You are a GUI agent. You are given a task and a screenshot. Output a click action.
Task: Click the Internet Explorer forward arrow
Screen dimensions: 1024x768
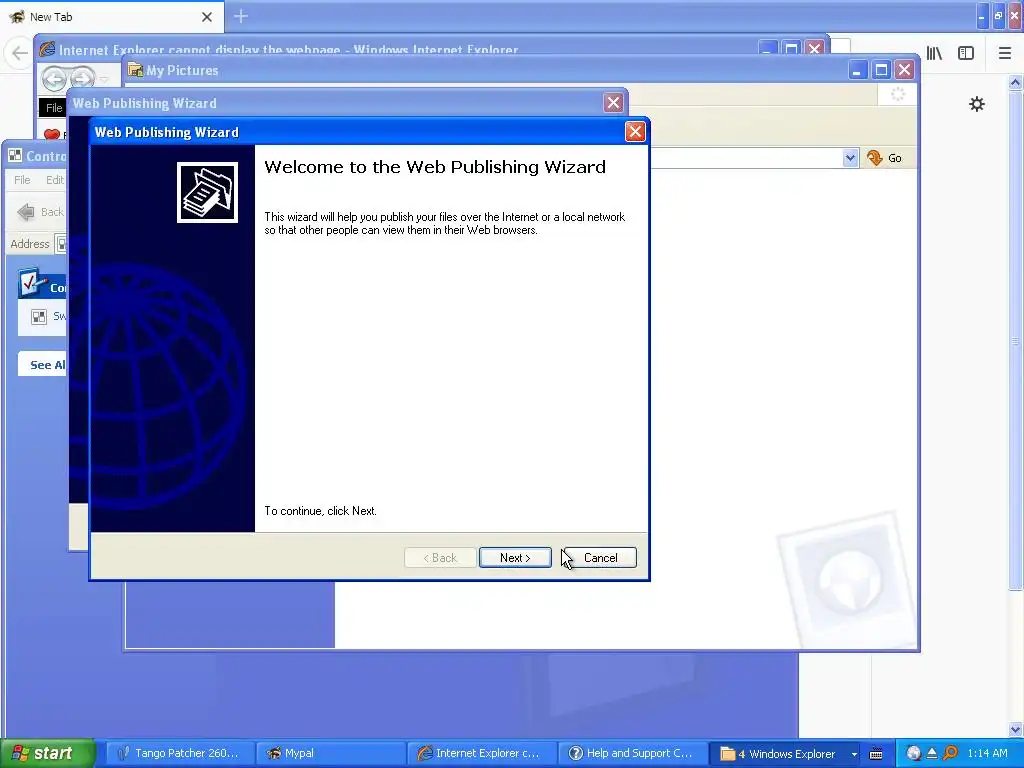click(82, 79)
